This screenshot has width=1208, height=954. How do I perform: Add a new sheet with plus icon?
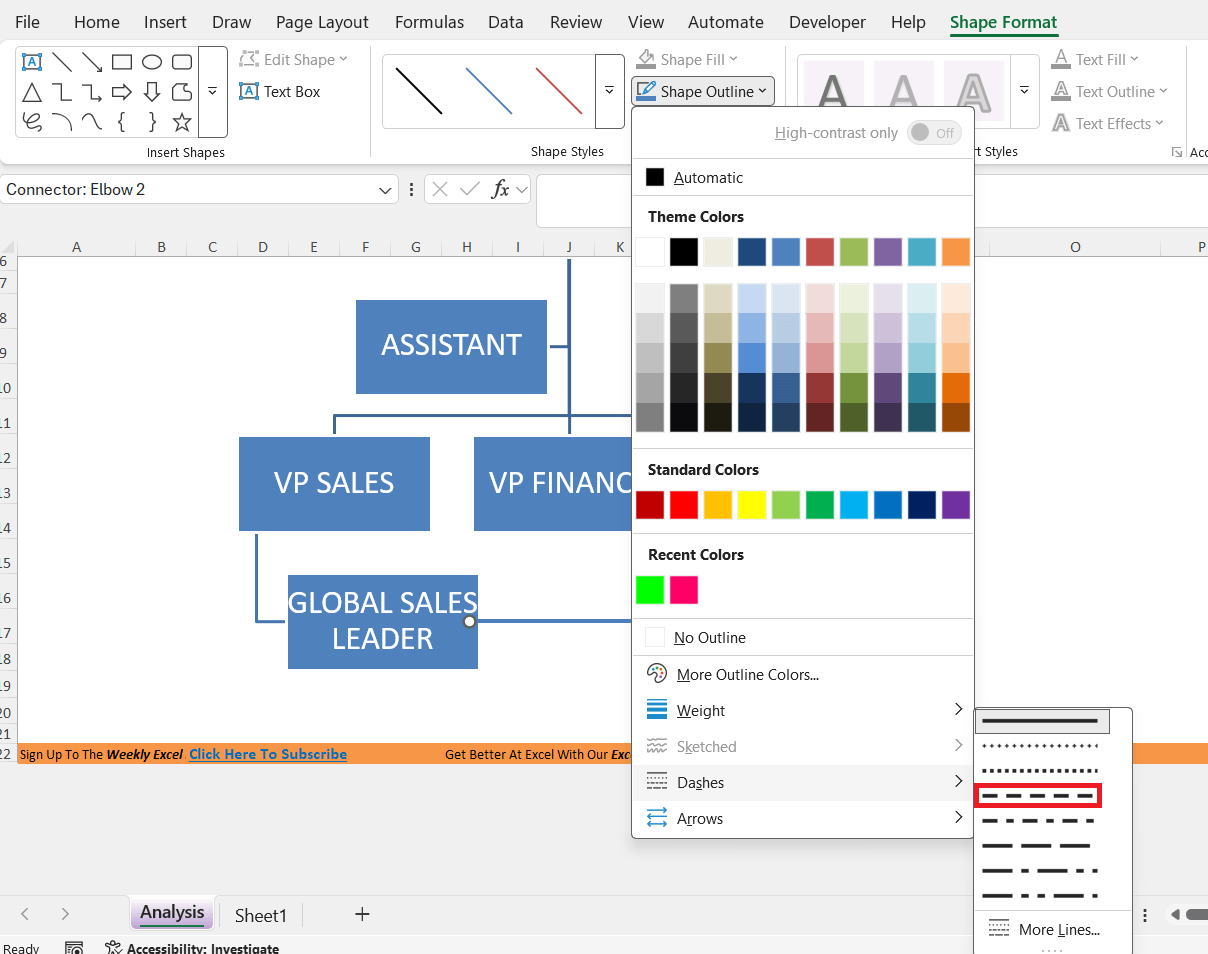click(x=362, y=914)
